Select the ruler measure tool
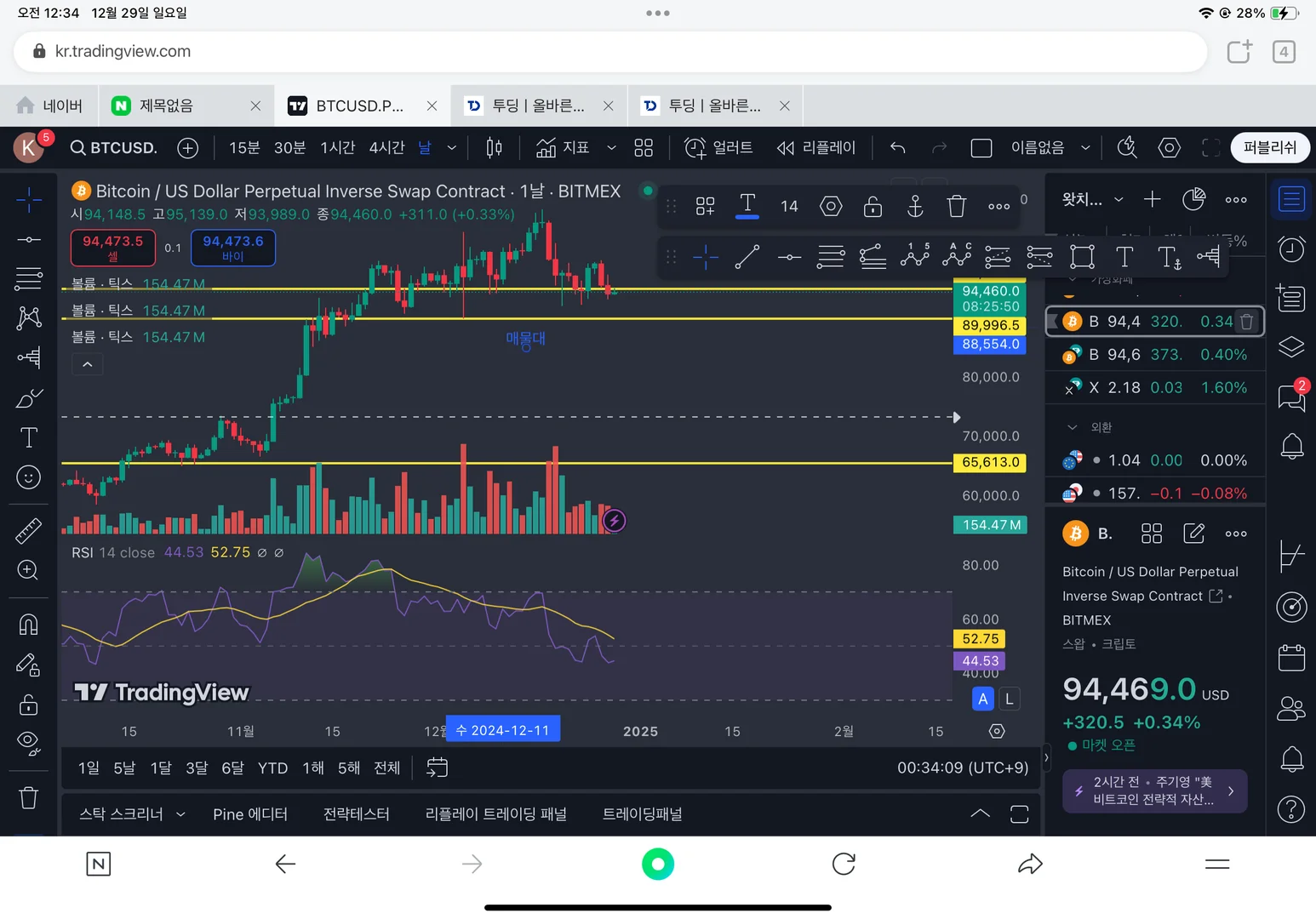This screenshot has width=1316, height=919. coord(29,531)
